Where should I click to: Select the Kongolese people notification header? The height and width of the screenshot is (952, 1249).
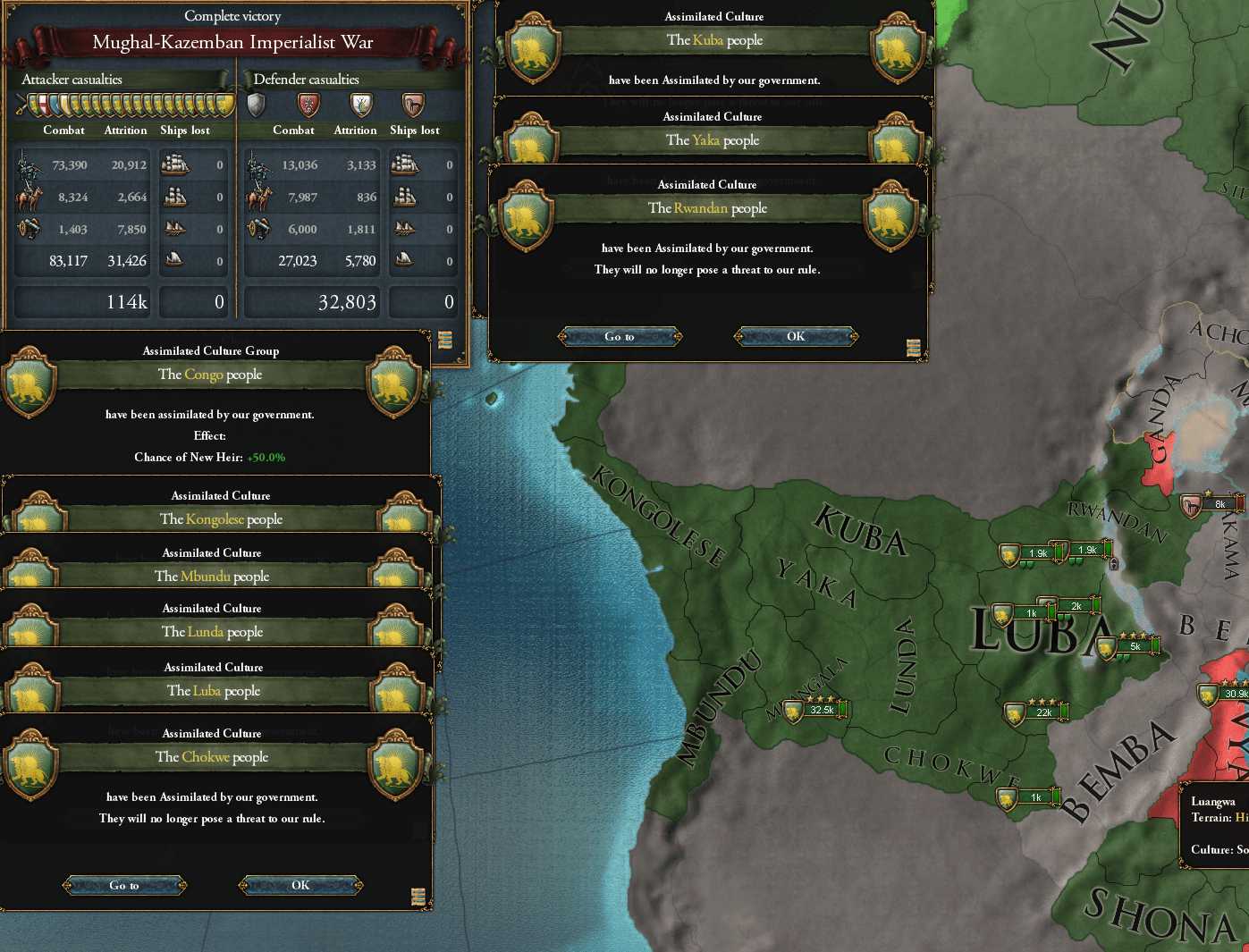(221, 518)
